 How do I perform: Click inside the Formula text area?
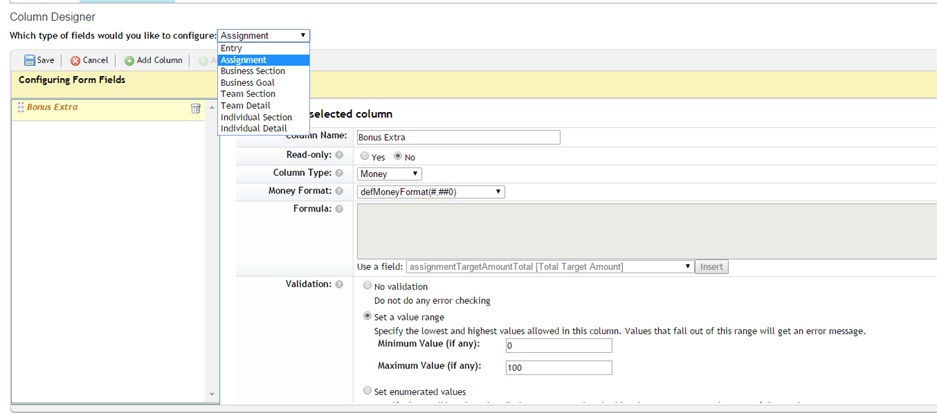647,231
